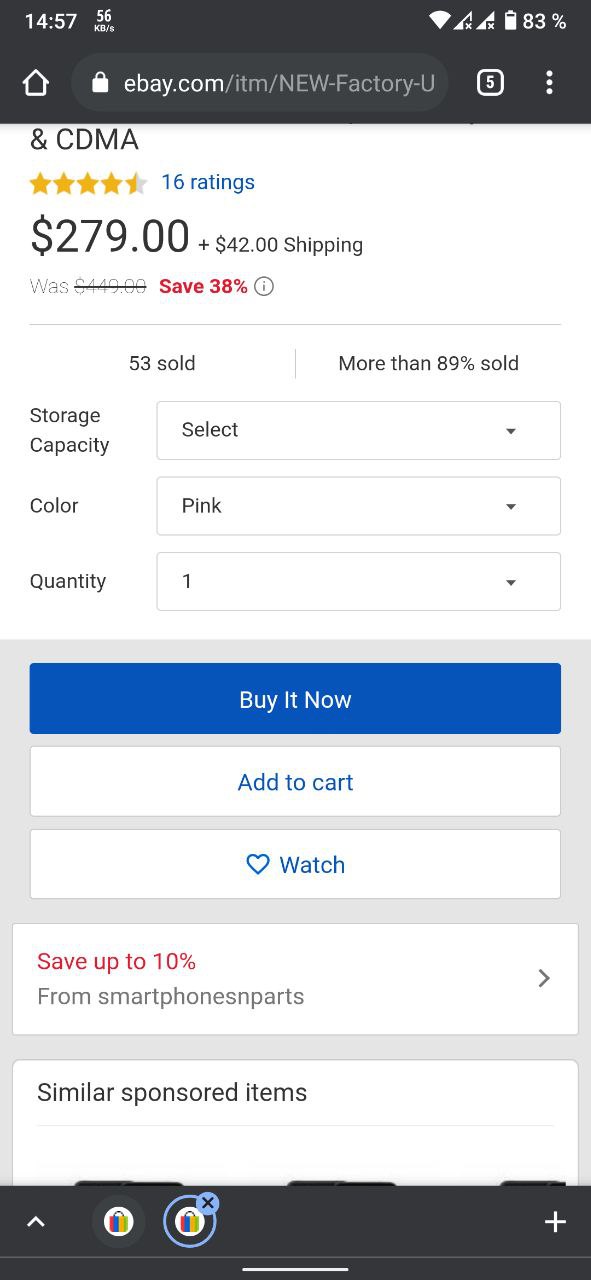Switch to the first eBay tab icon
The width and height of the screenshot is (591, 1280).
click(118, 1221)
